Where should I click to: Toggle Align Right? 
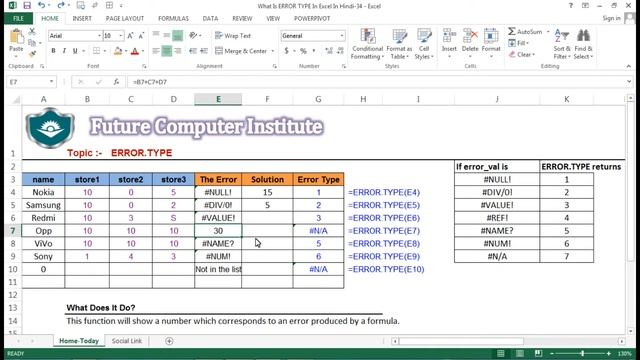point(178,51)
